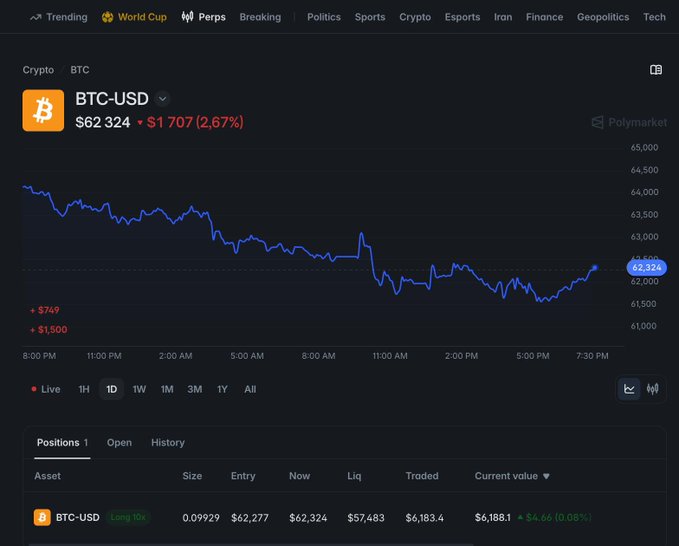Open the History tab
Viewport: 679px width, 546px height.
click(x=168, y=443)
